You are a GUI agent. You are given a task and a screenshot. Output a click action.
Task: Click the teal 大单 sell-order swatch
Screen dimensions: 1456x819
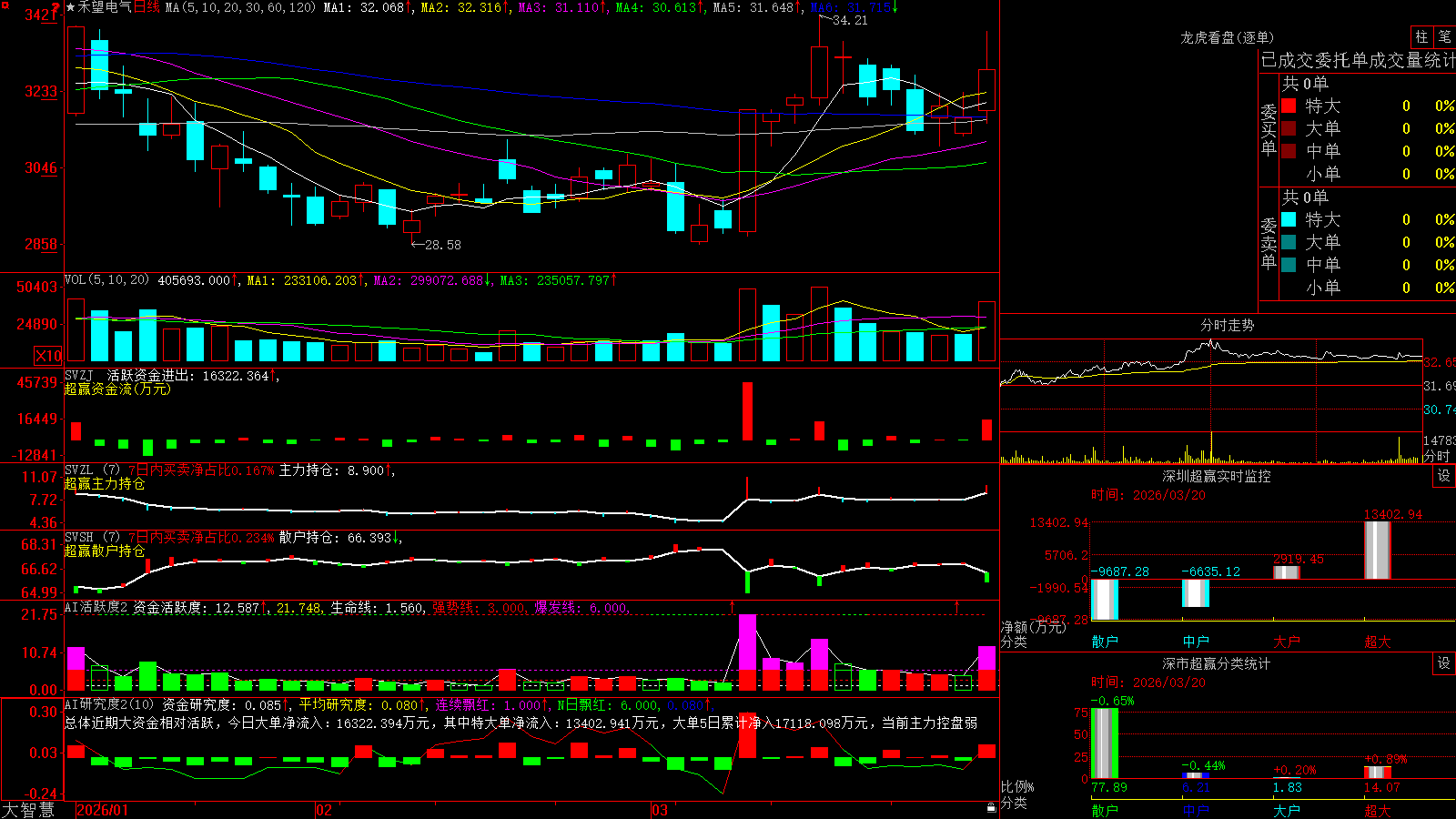(x=1289, y=242)
